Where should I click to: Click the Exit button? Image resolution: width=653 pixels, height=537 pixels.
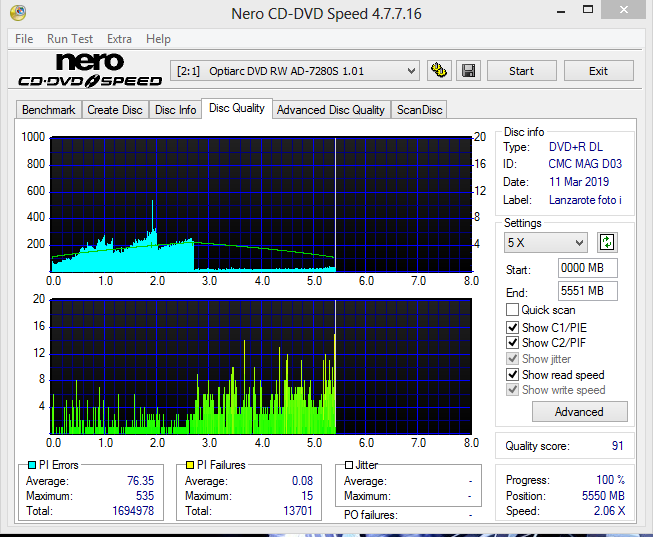coord(598,71)
